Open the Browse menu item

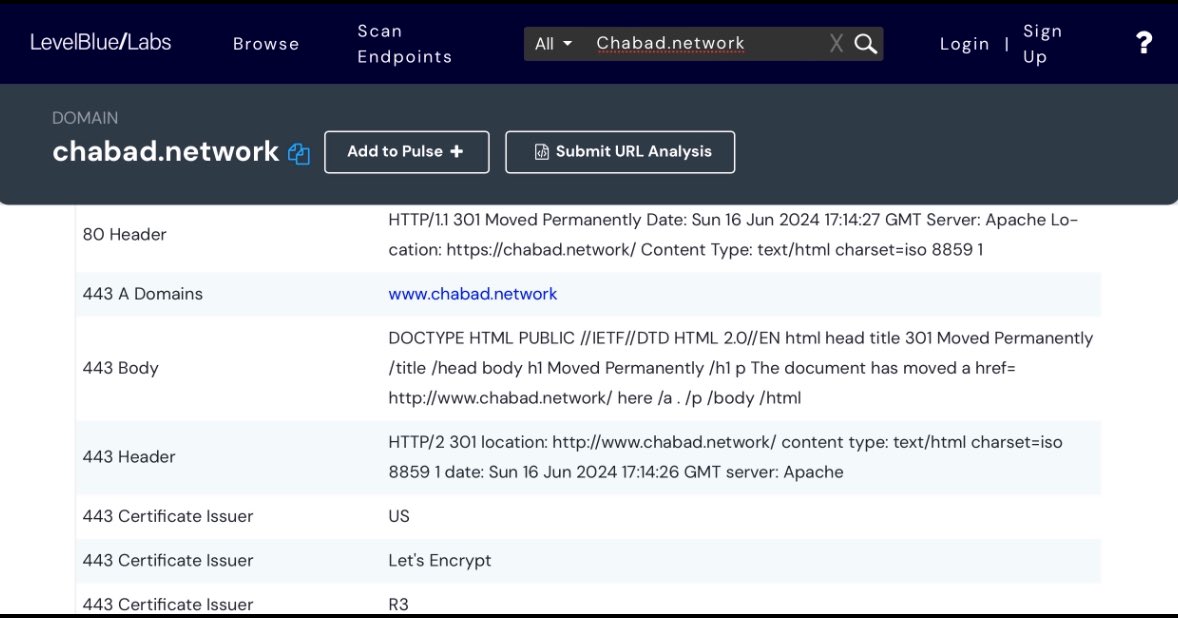266,44
